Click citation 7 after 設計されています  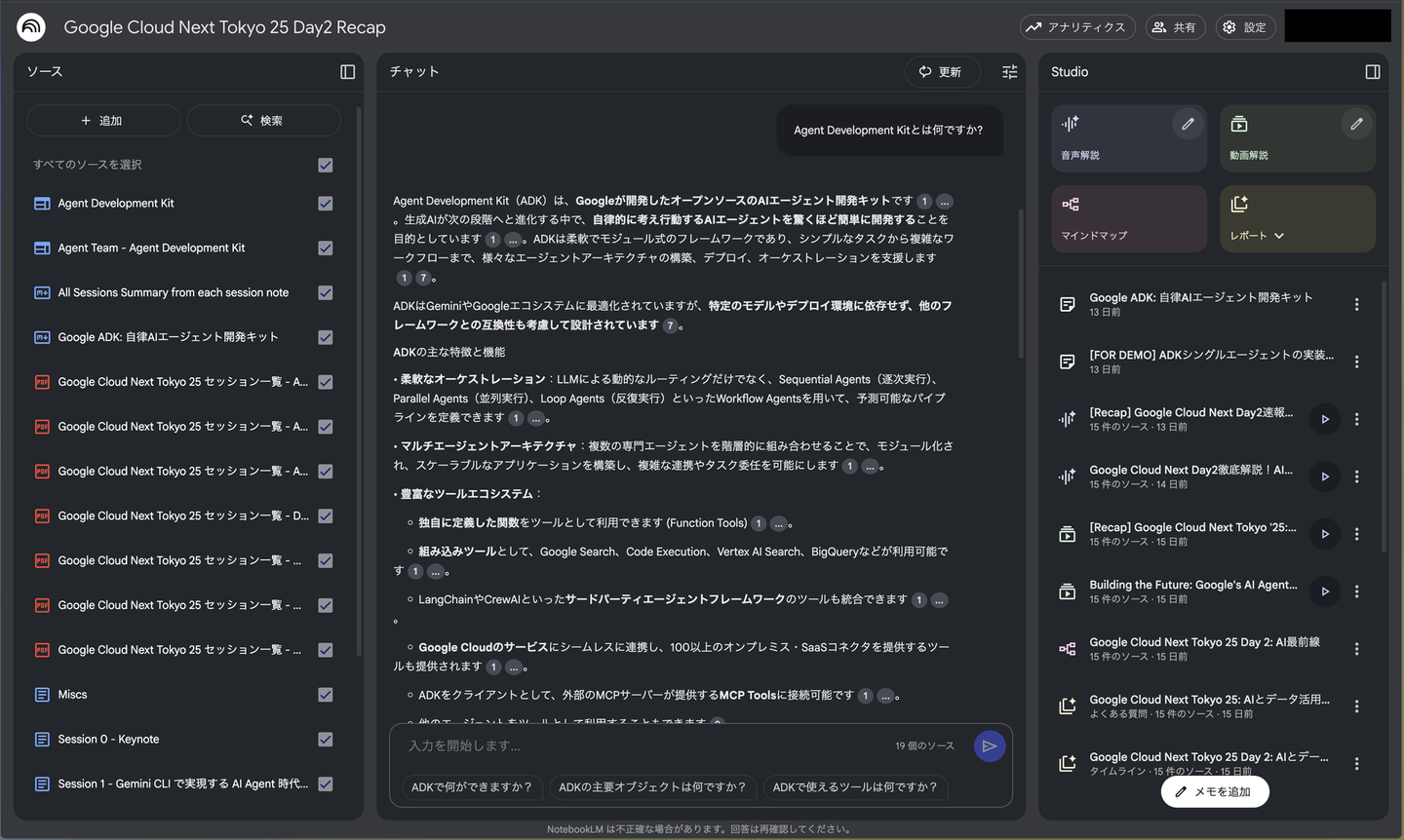670,325
